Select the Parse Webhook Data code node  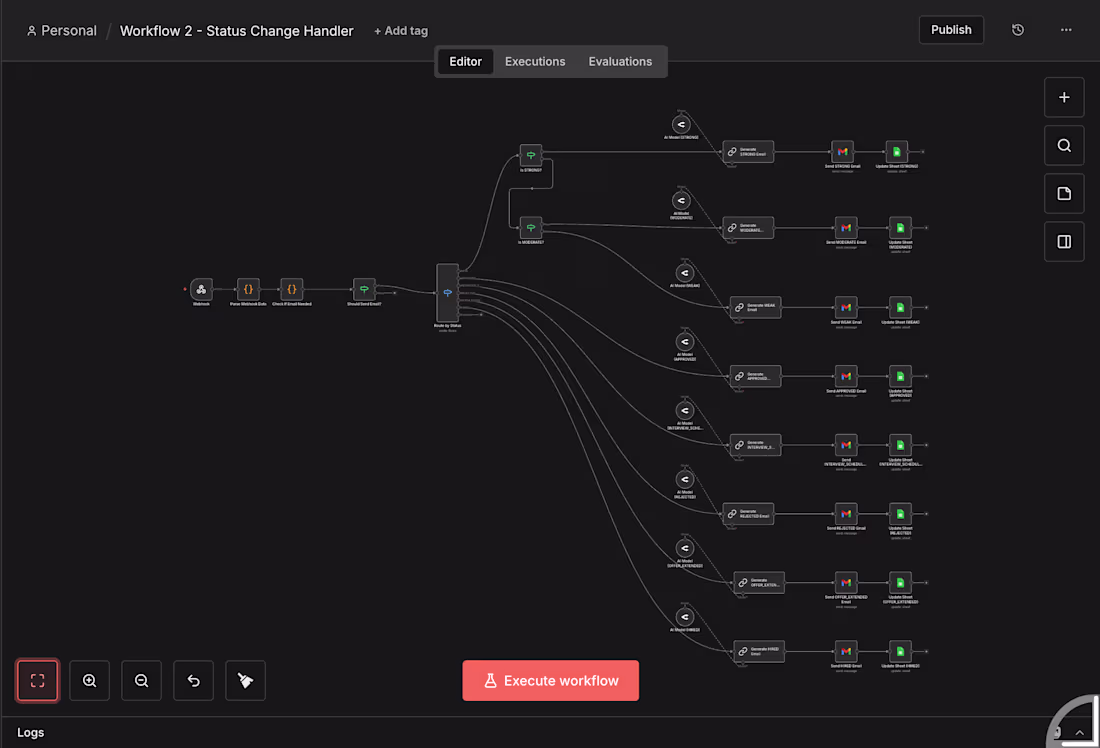point(248,290)
